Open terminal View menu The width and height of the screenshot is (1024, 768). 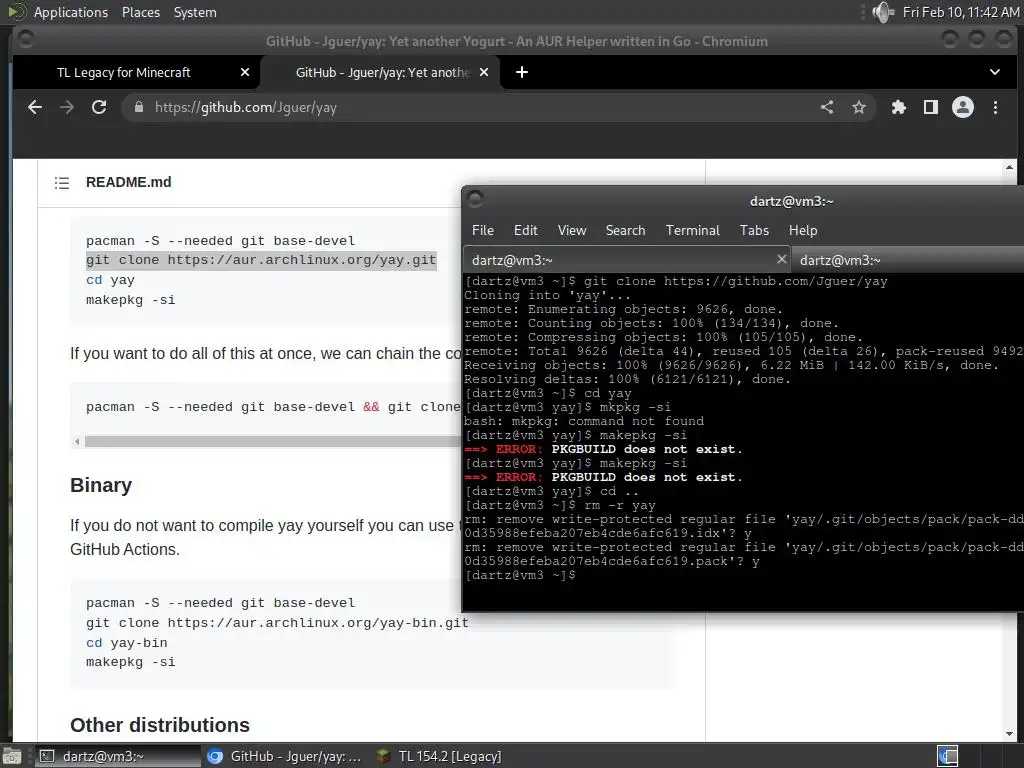[x=572, y=230]
